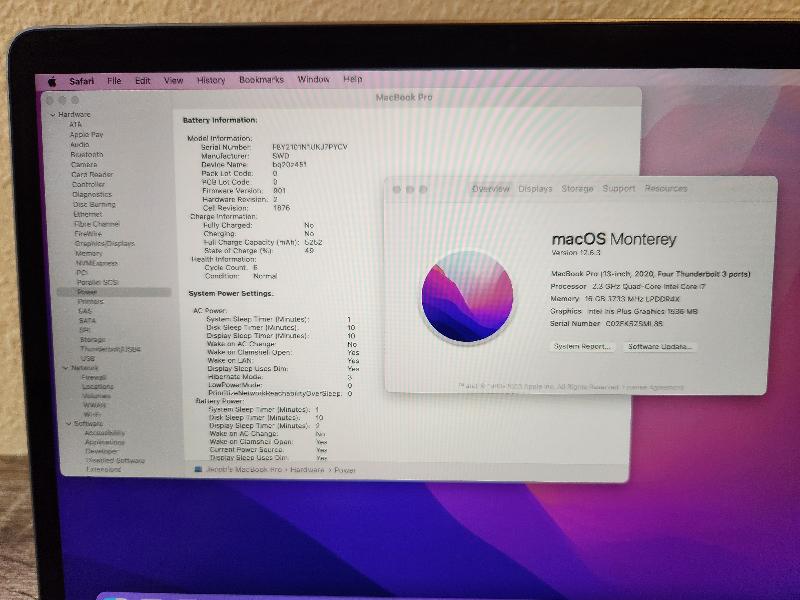800x600 pixels.
Task: Switch to the Resources tab
Action: pos(666,189)
